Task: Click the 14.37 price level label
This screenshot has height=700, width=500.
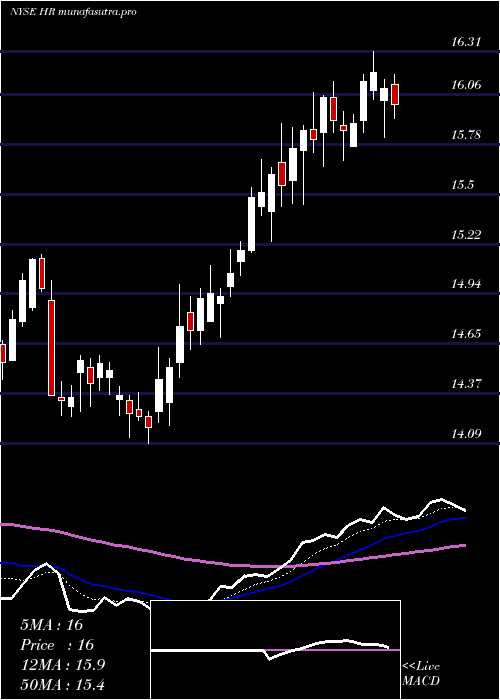Action: (466, 384)
